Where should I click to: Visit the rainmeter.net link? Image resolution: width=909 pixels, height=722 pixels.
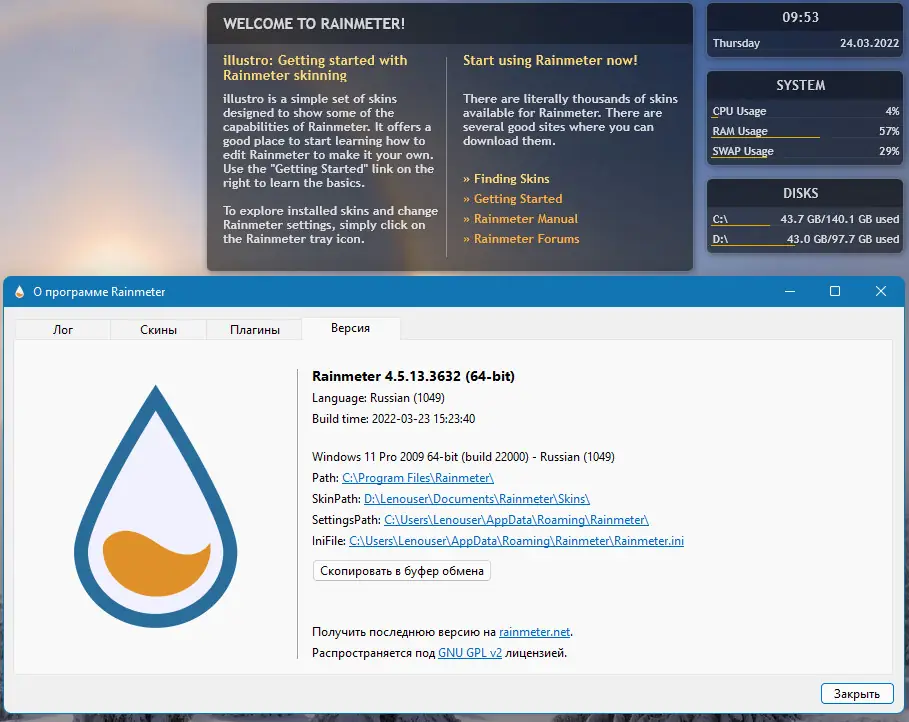pyautogui.click(x=535, y=632)
